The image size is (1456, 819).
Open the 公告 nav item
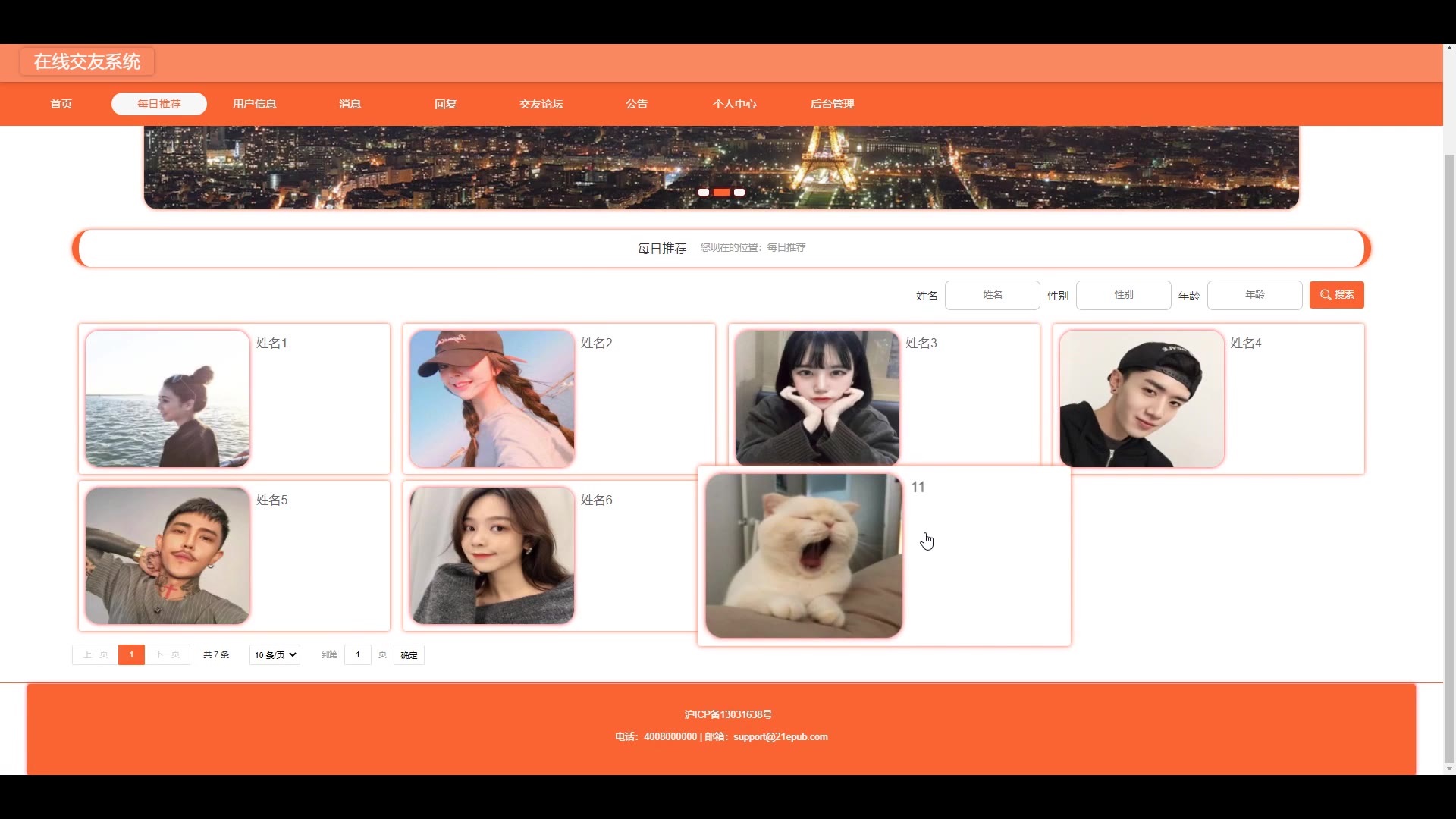pyautogui.click(x=637, y=104)
